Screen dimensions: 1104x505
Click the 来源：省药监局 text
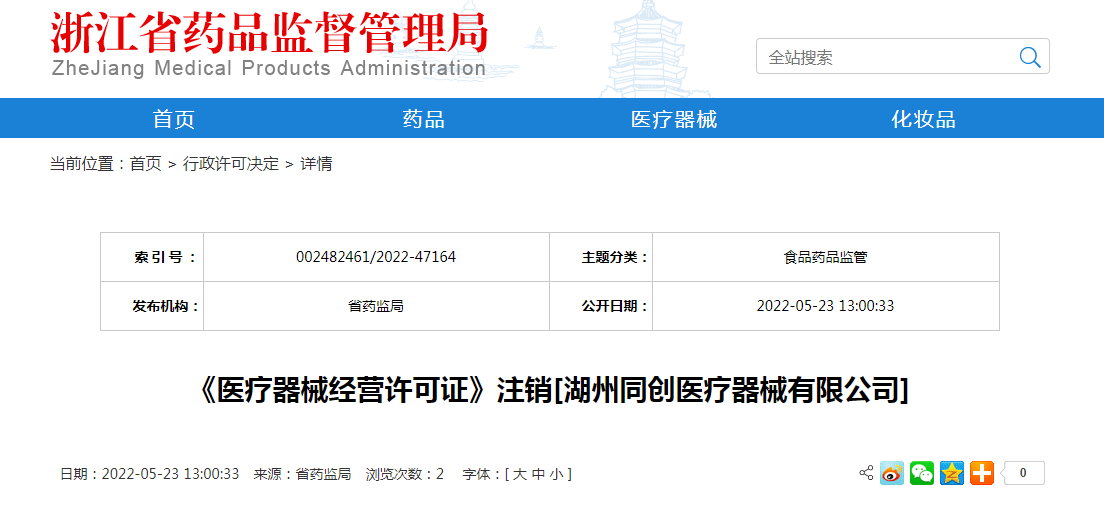tap(302, 474)
